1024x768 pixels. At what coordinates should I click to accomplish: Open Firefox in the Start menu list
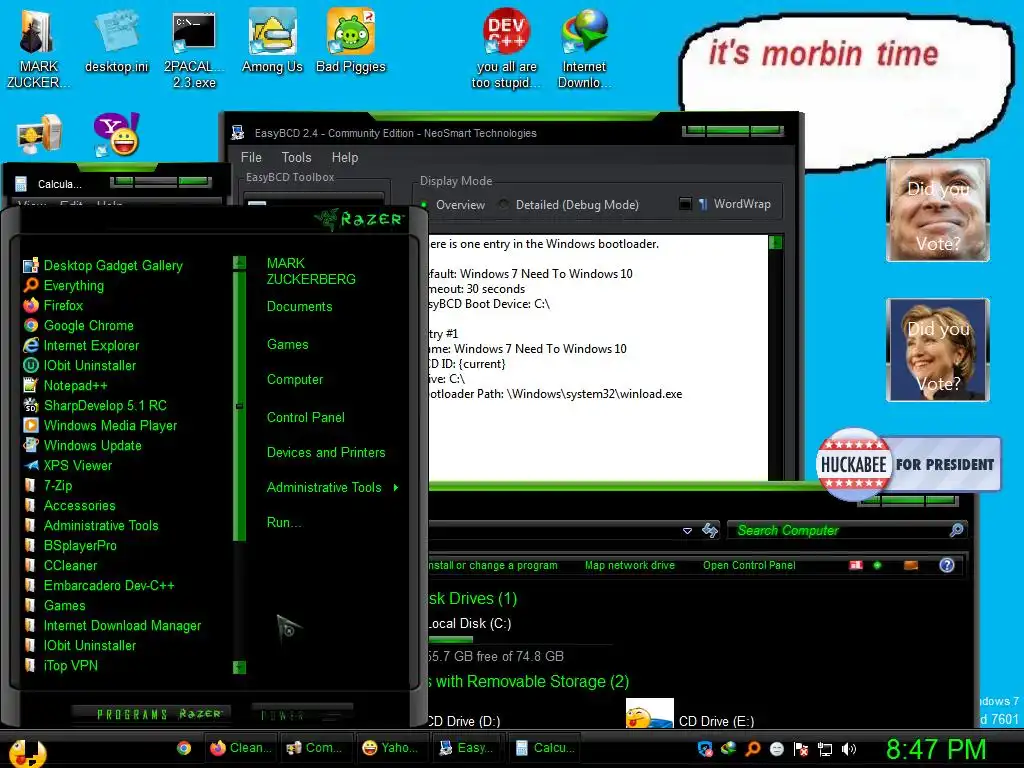pos(54,306)
